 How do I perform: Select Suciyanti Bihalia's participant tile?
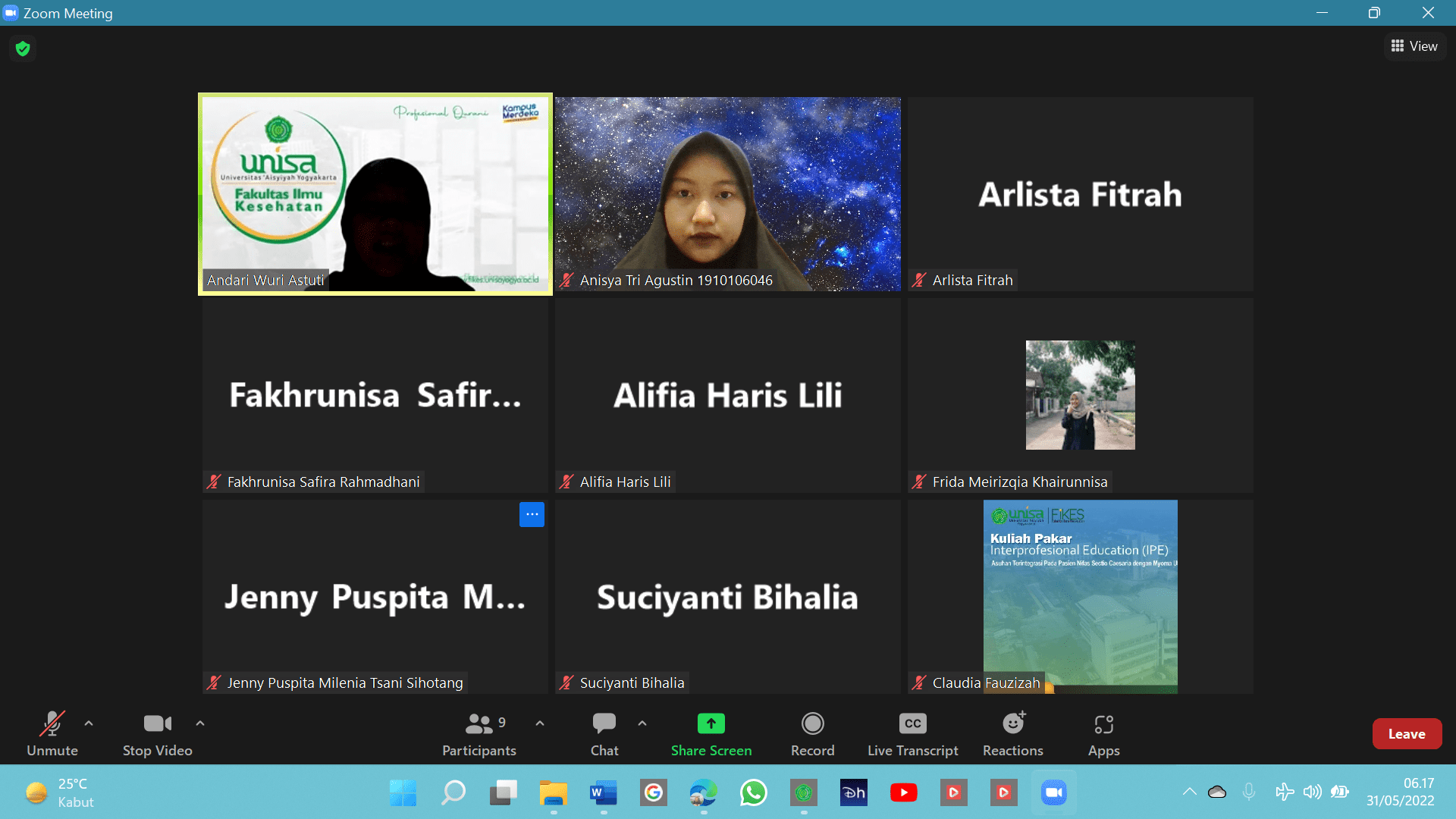pos(728,596)
